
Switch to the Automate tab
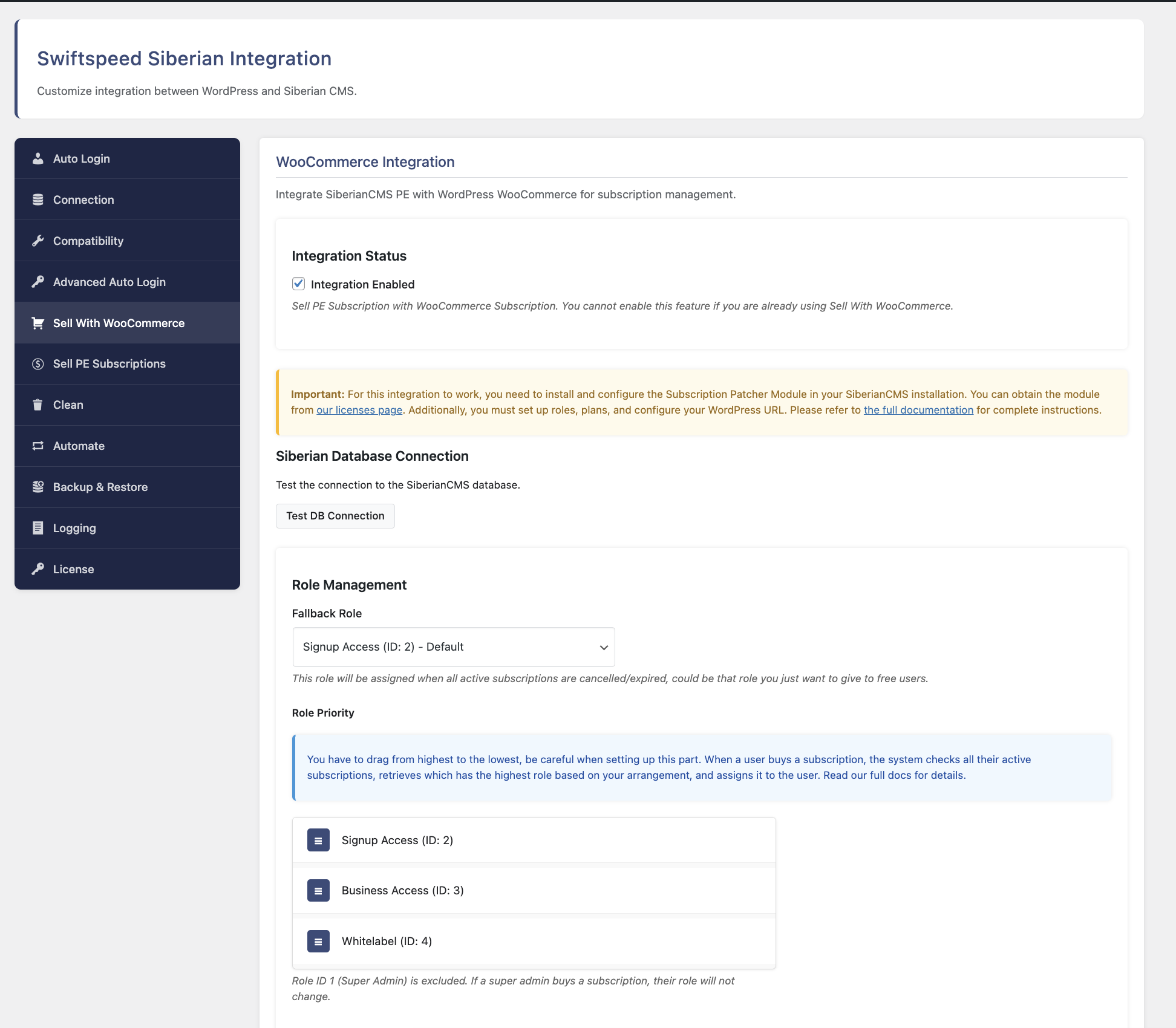127,446
